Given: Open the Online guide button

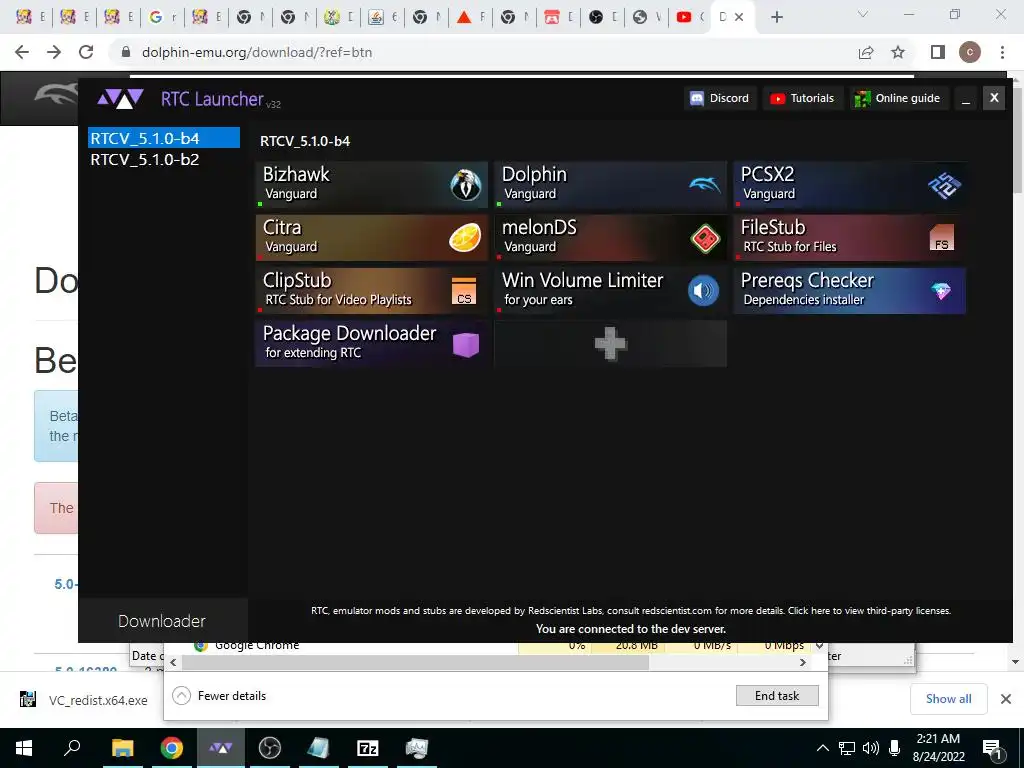Looking at the screenshot, I should click(x=899, y=98).
